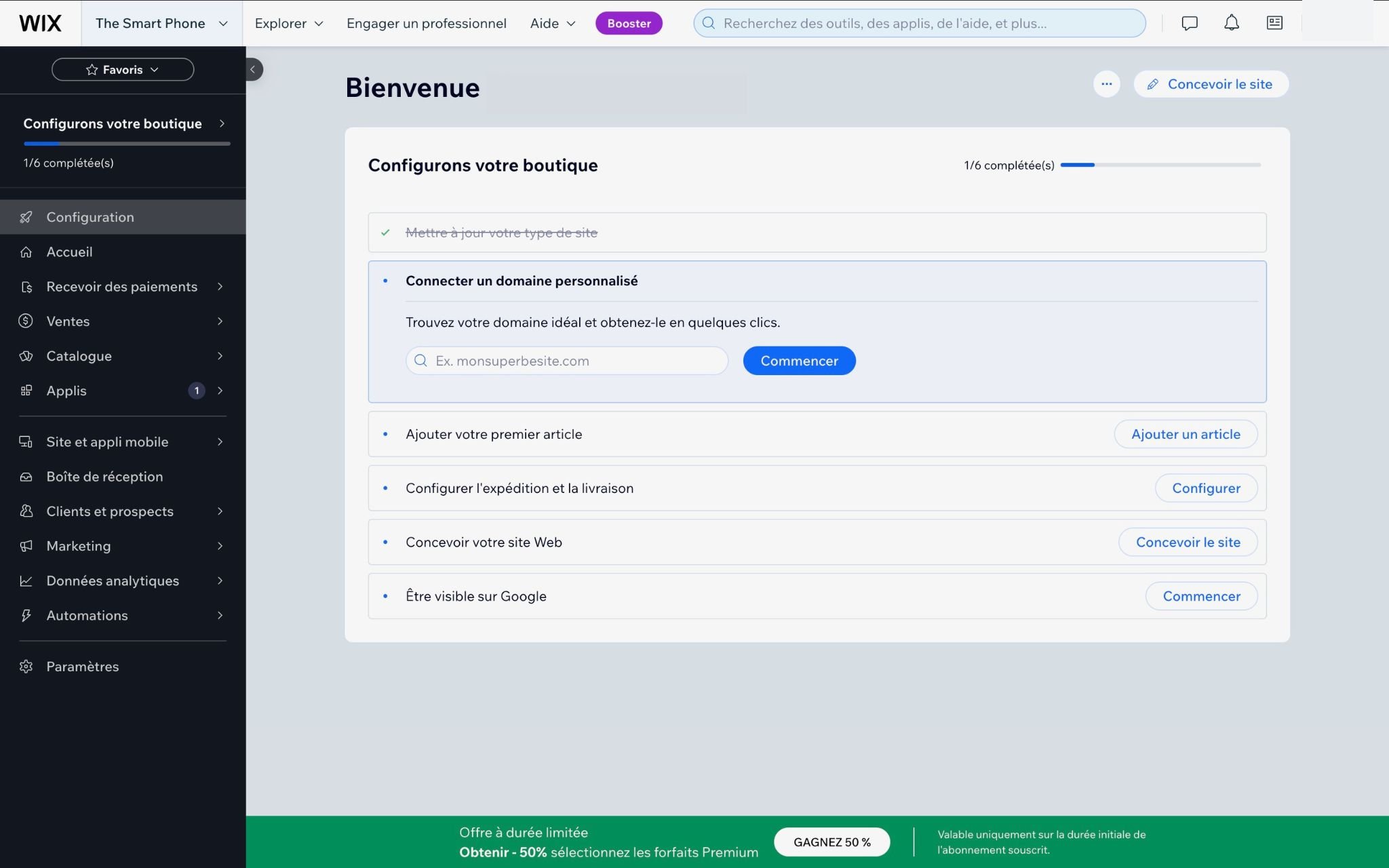The height and width of the screenshot is (868, 1389).
Task: Click the setup progress bar in sidebar
Action: coord(127,144)
